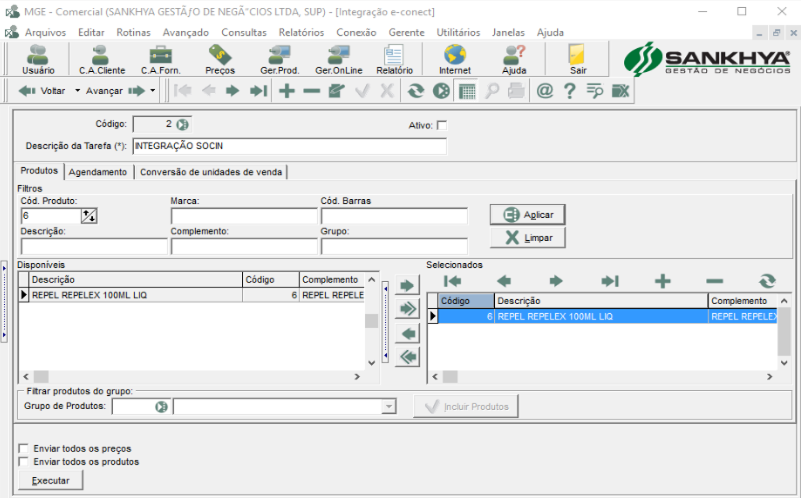Click the Código column header in Selecionados
Viewport: 801px width, 498px height.
coord(466,301)
